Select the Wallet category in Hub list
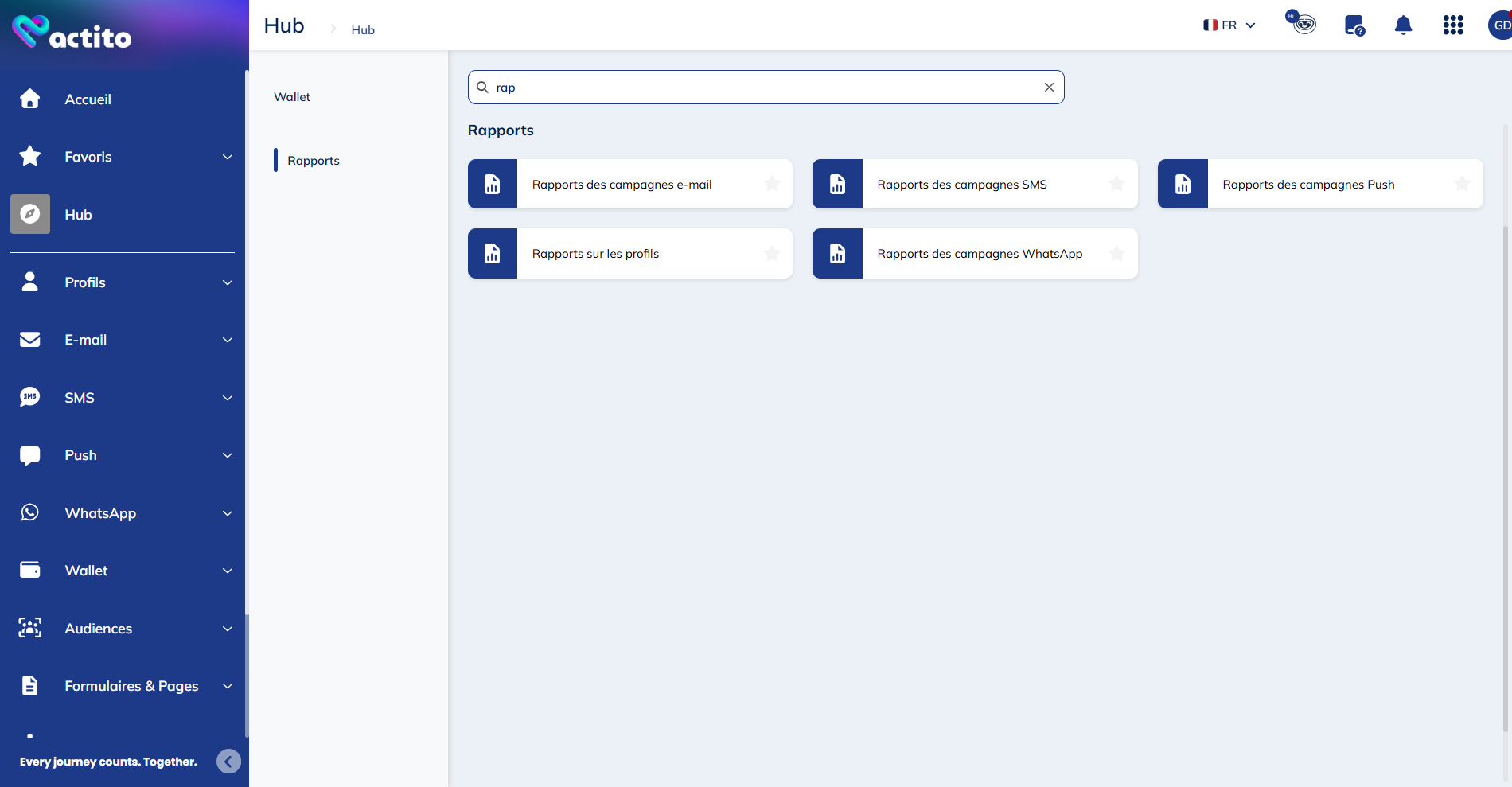Viewport: 1512px width, 787px height. tap(292, 97)
